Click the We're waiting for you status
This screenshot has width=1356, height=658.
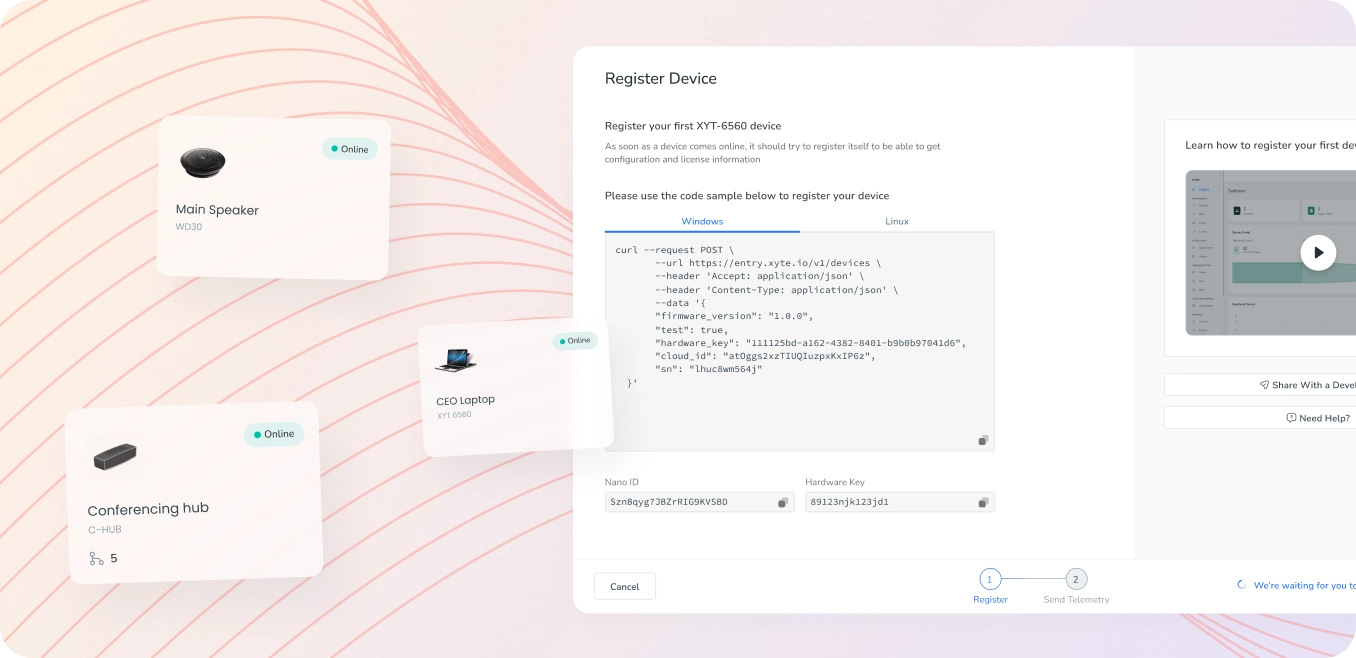1296,586
